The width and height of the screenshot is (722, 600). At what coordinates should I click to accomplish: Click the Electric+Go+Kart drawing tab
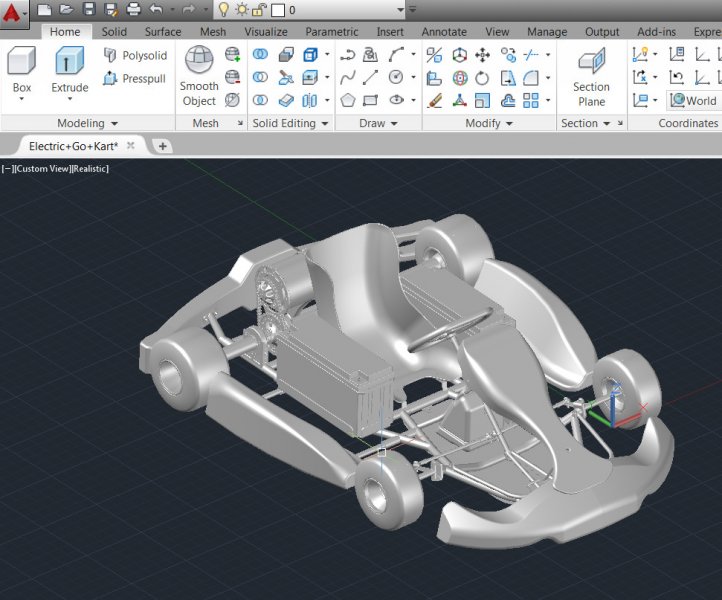coord(73,146)
